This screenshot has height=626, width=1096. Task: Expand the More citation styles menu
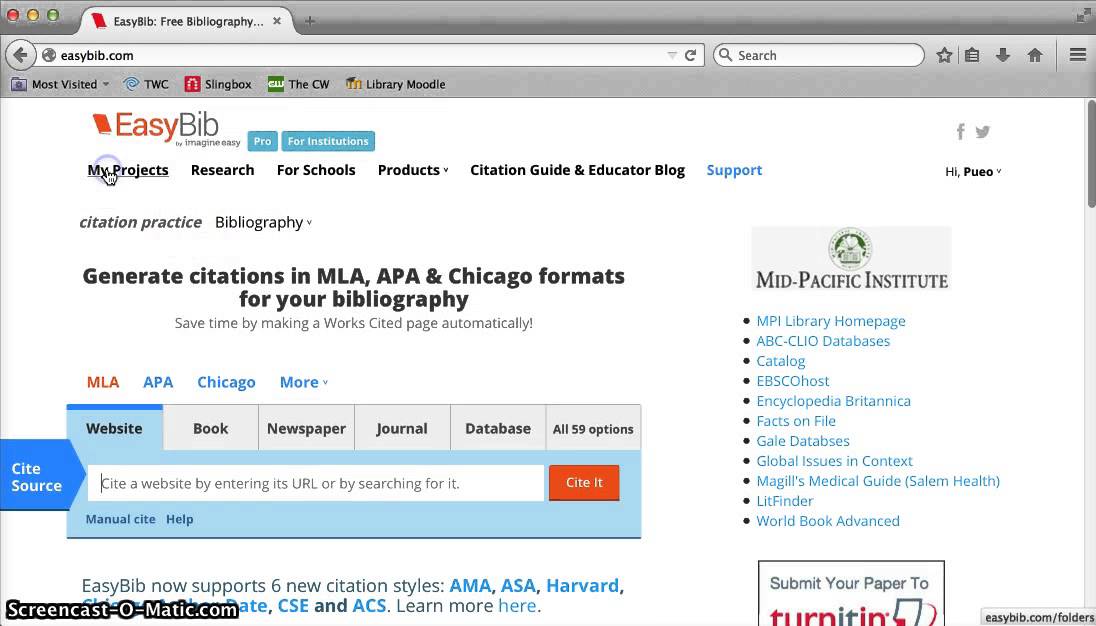304,382
